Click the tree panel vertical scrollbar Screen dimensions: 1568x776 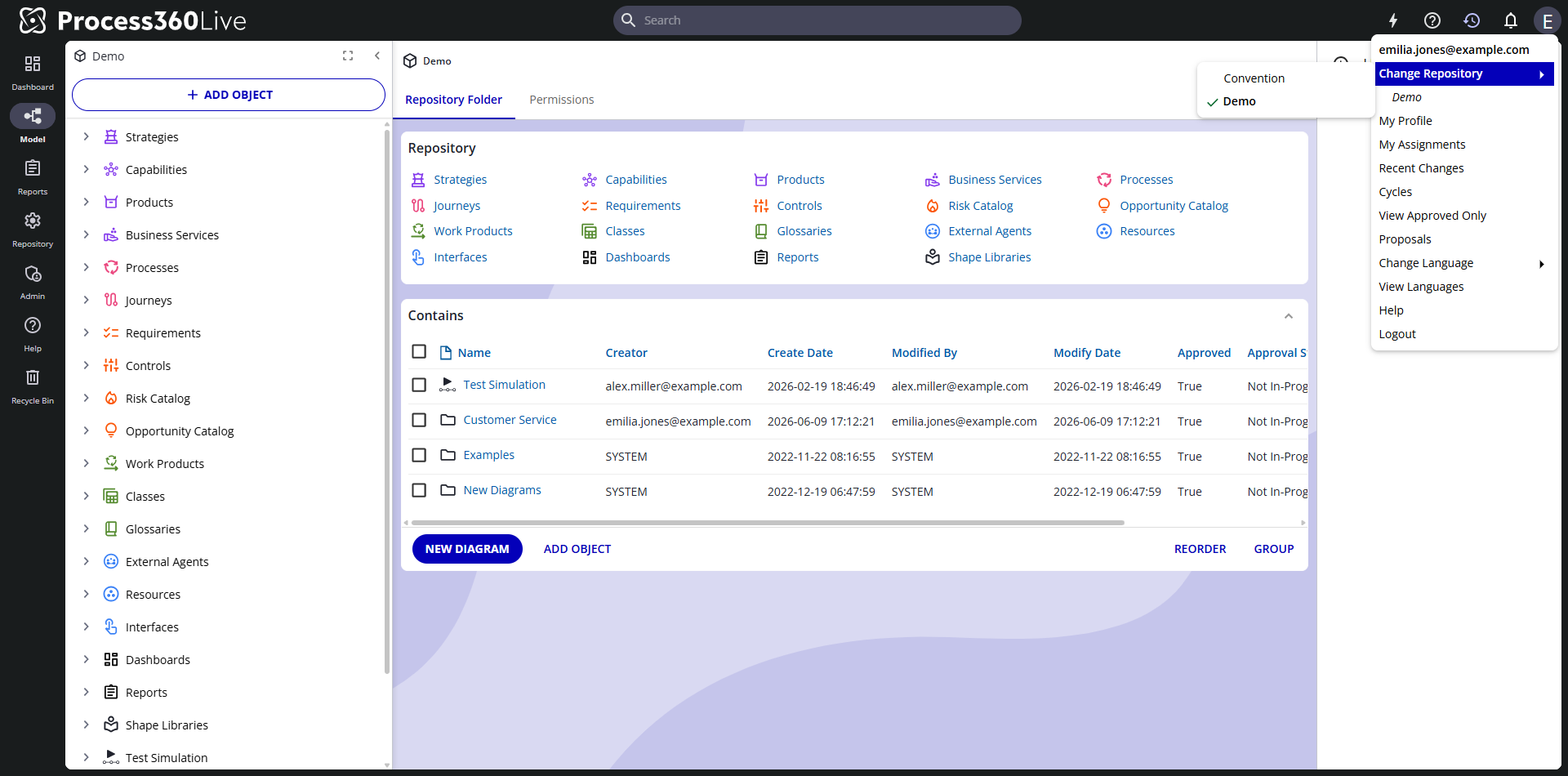pyautogui.click(x=387, y=400)
